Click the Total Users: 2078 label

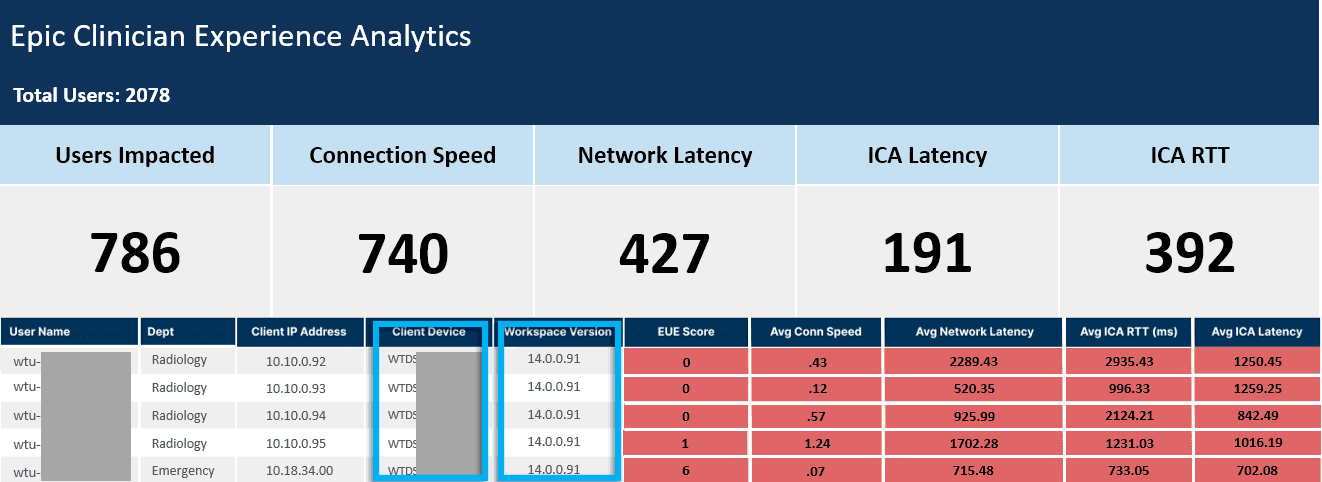click(92, 96)
